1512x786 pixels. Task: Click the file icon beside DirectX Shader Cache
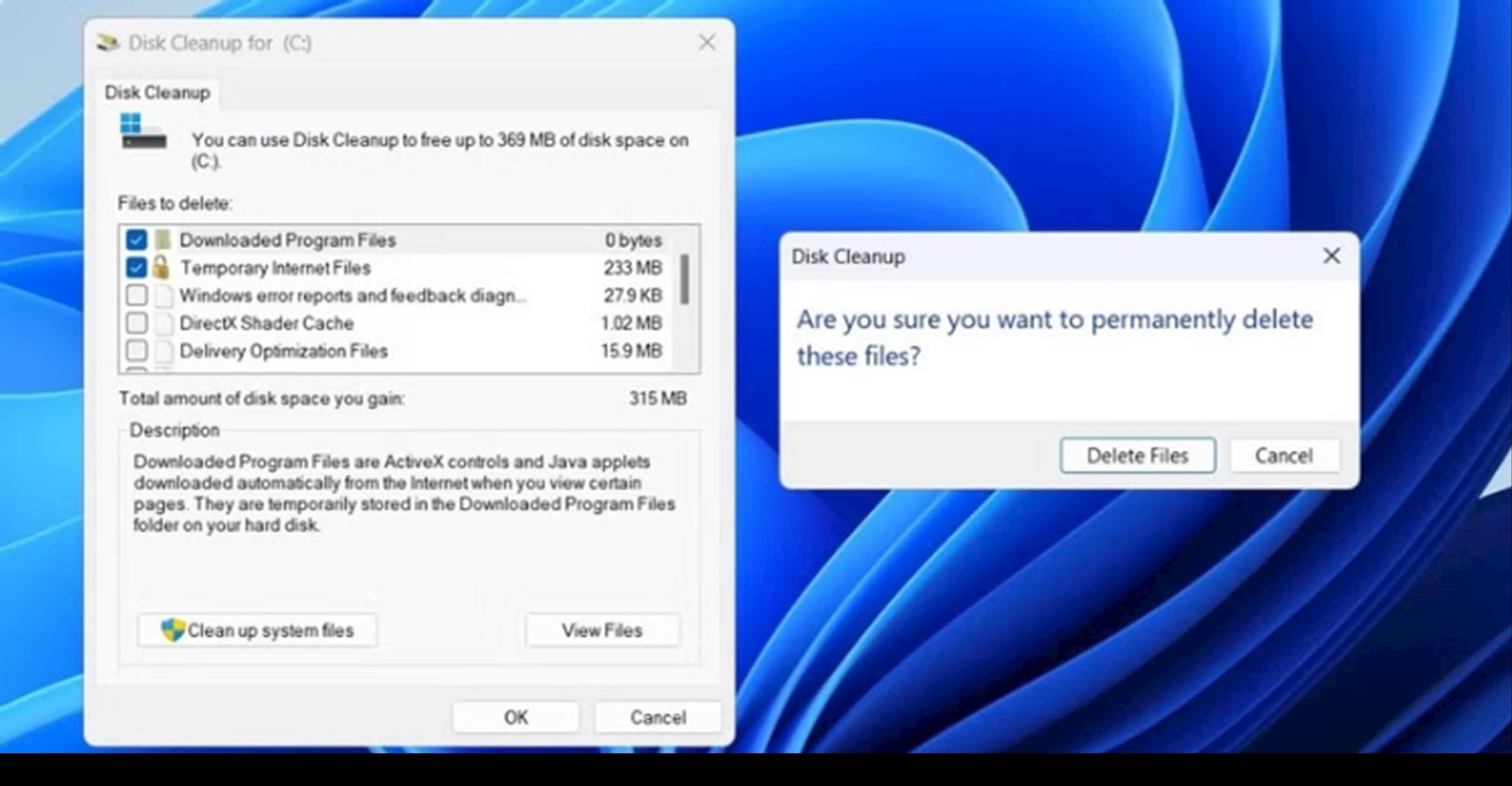click(163, 323)
